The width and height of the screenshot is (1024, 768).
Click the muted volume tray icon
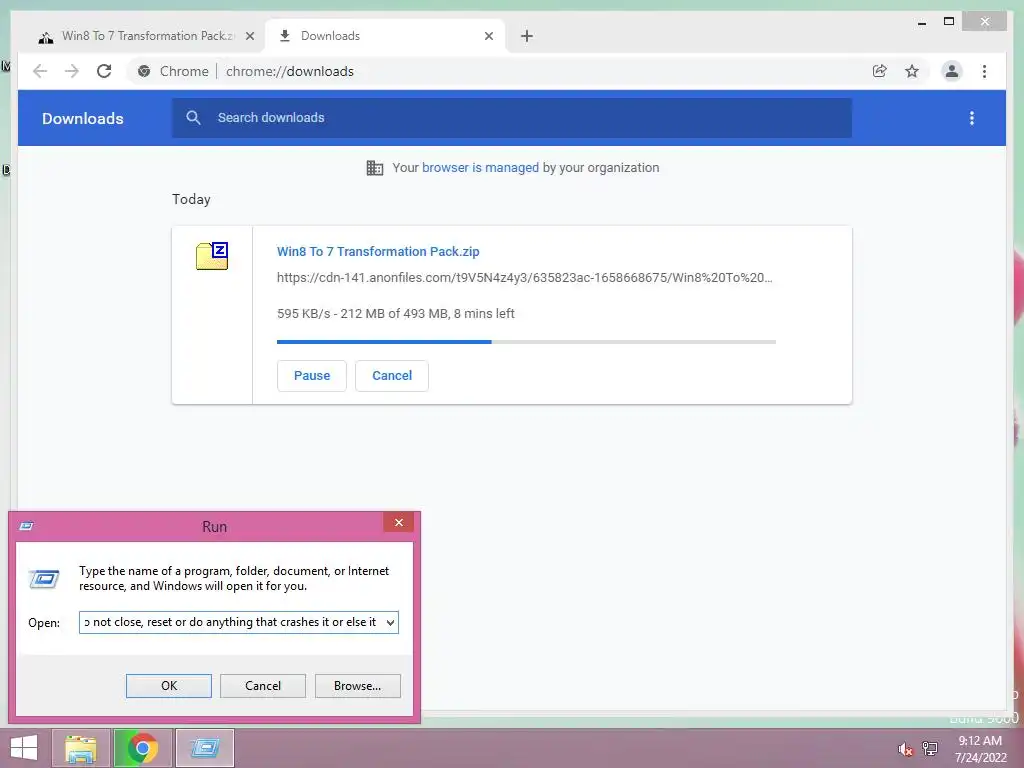pyautogui.click(x=905, y=749)
